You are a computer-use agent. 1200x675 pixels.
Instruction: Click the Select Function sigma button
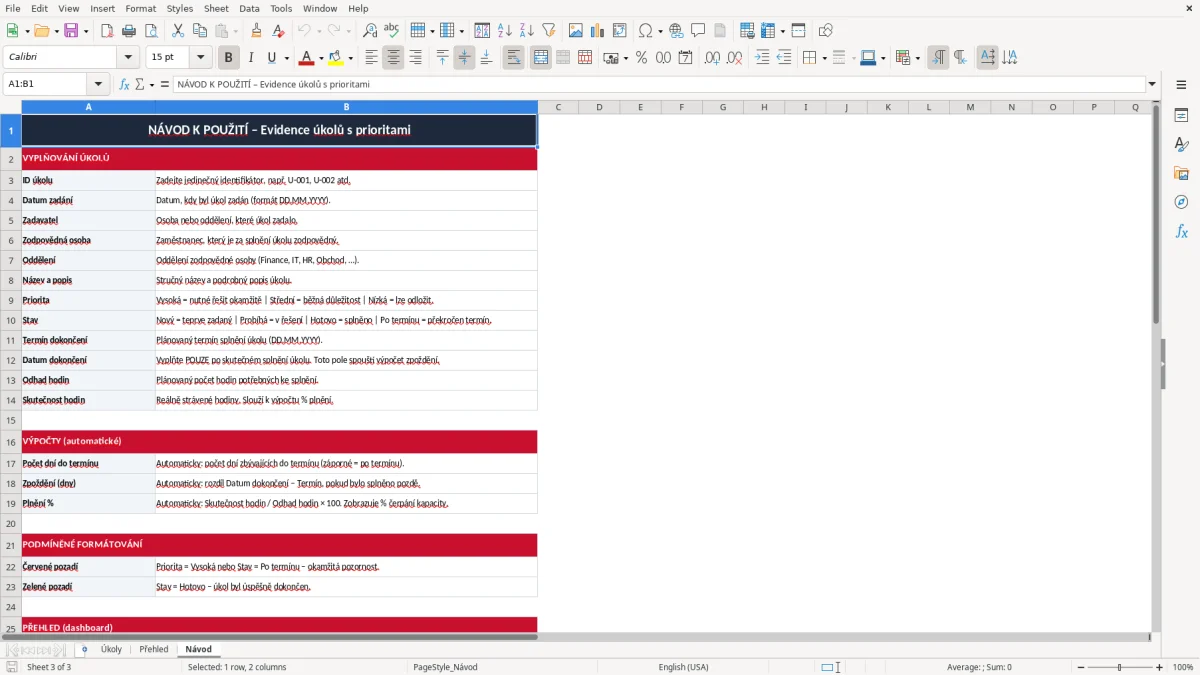(142, 85)
